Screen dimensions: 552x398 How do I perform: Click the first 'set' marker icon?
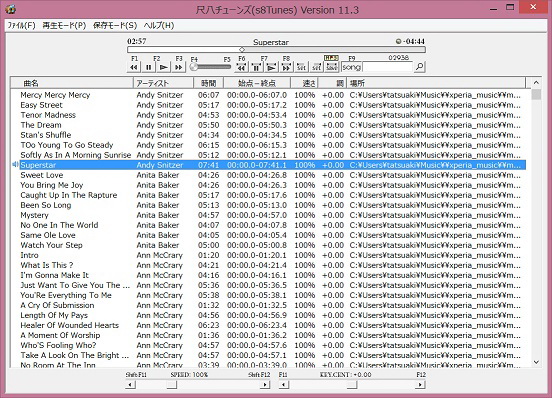pyautogui.click(x=301, y=67)
